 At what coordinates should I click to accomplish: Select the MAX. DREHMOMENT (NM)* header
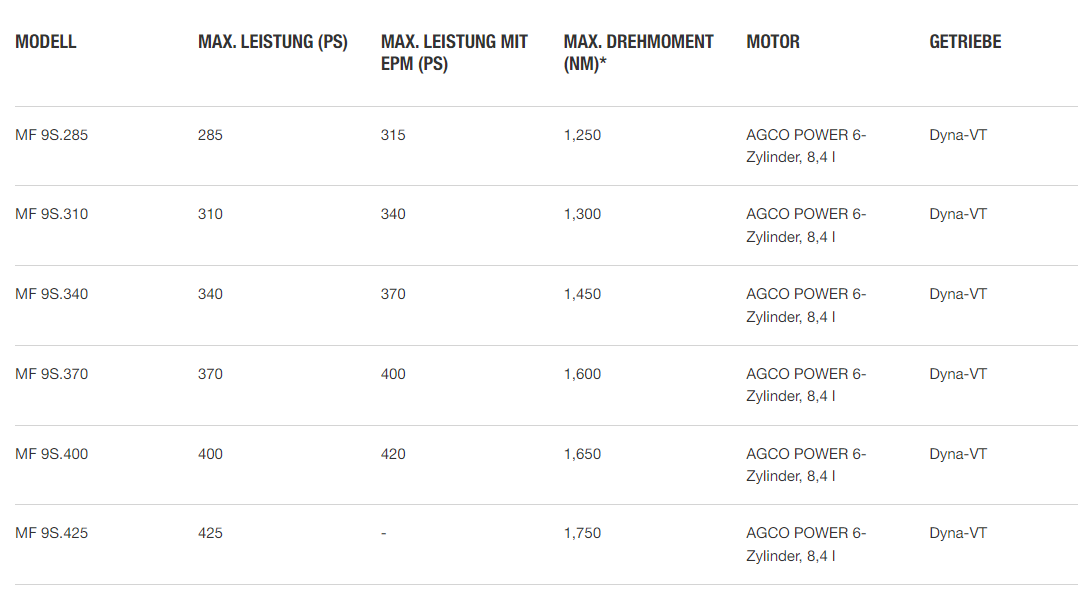(x=638, y=53)
